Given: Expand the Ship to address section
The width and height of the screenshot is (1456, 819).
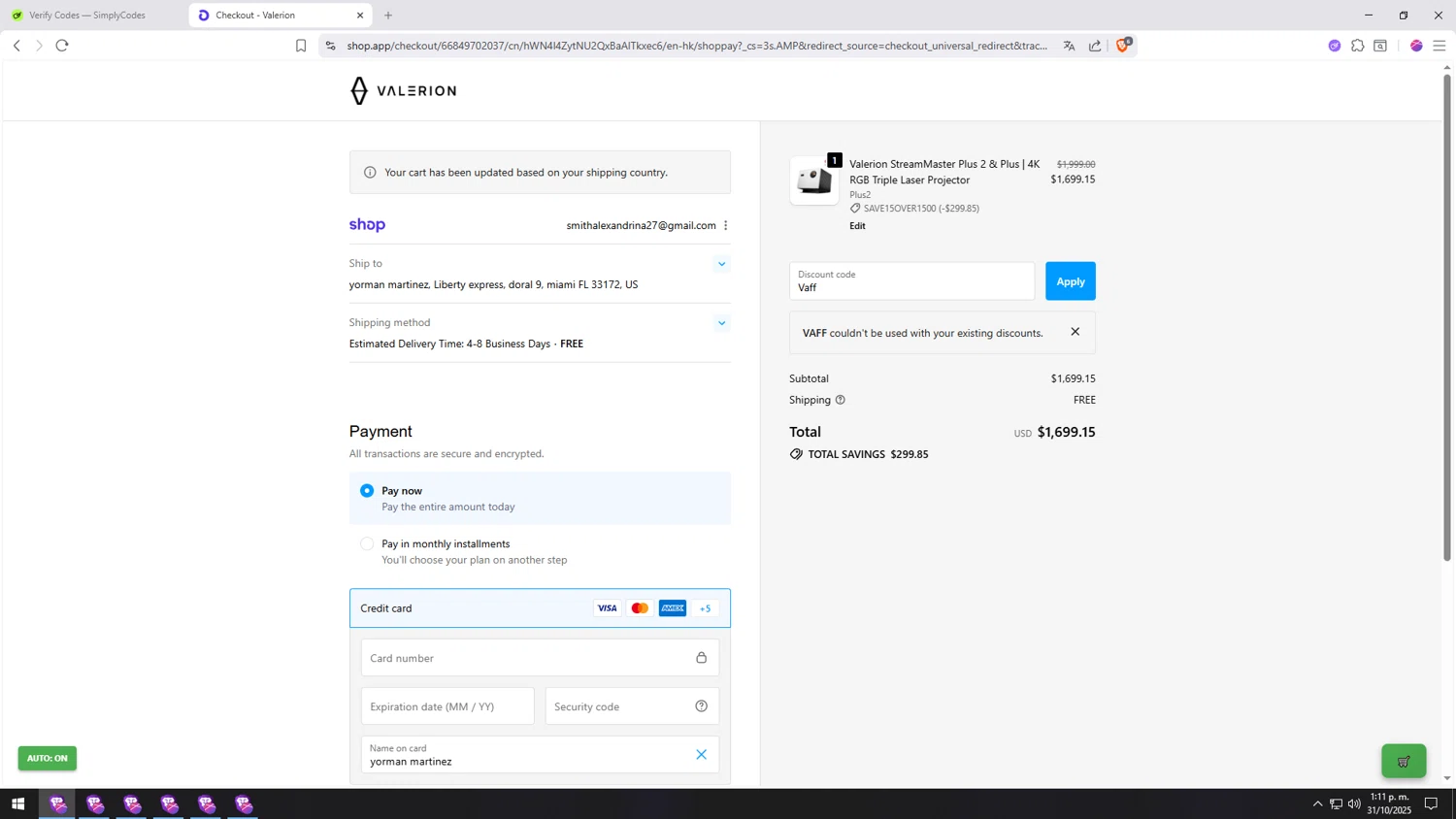Looking at the screenshot, I should (721, 264).
